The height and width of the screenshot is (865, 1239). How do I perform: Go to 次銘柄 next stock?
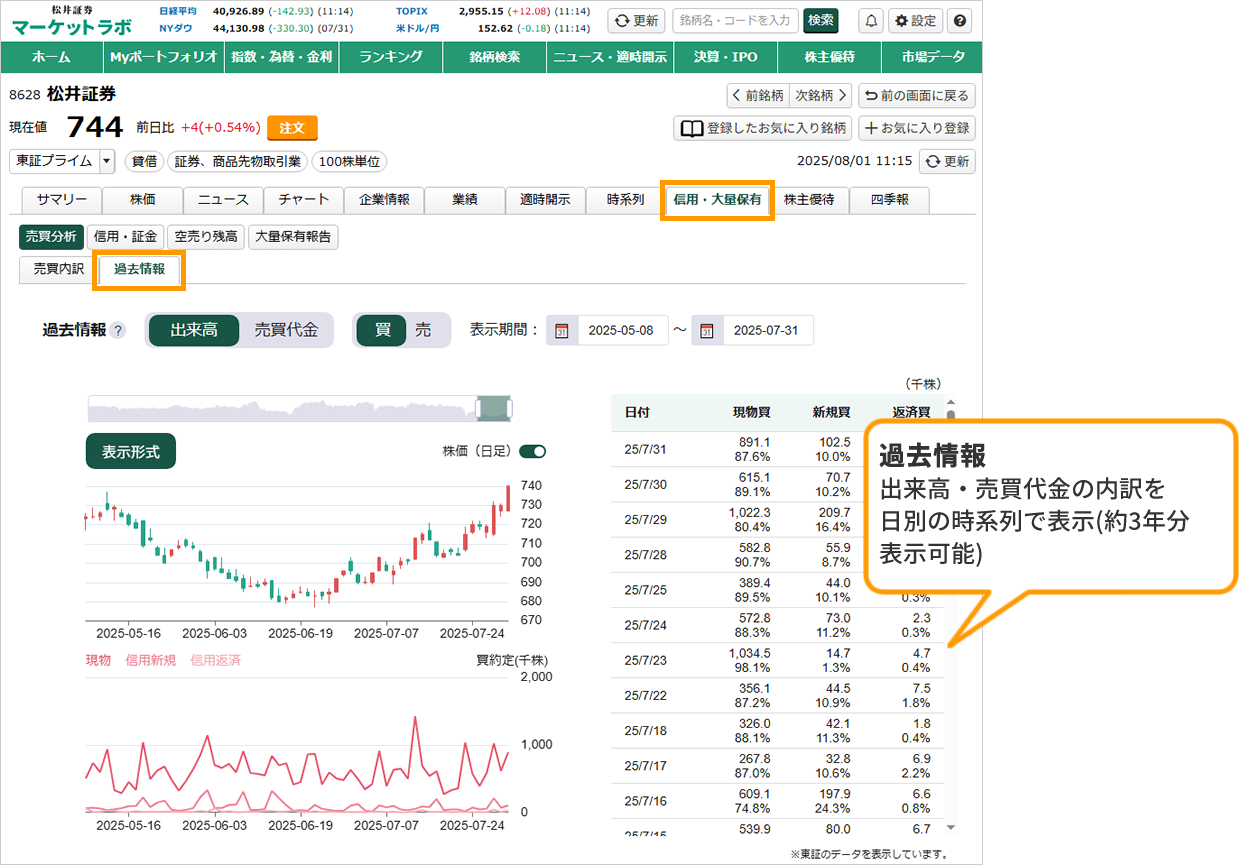pyautogui.click(x=820, y=96)
